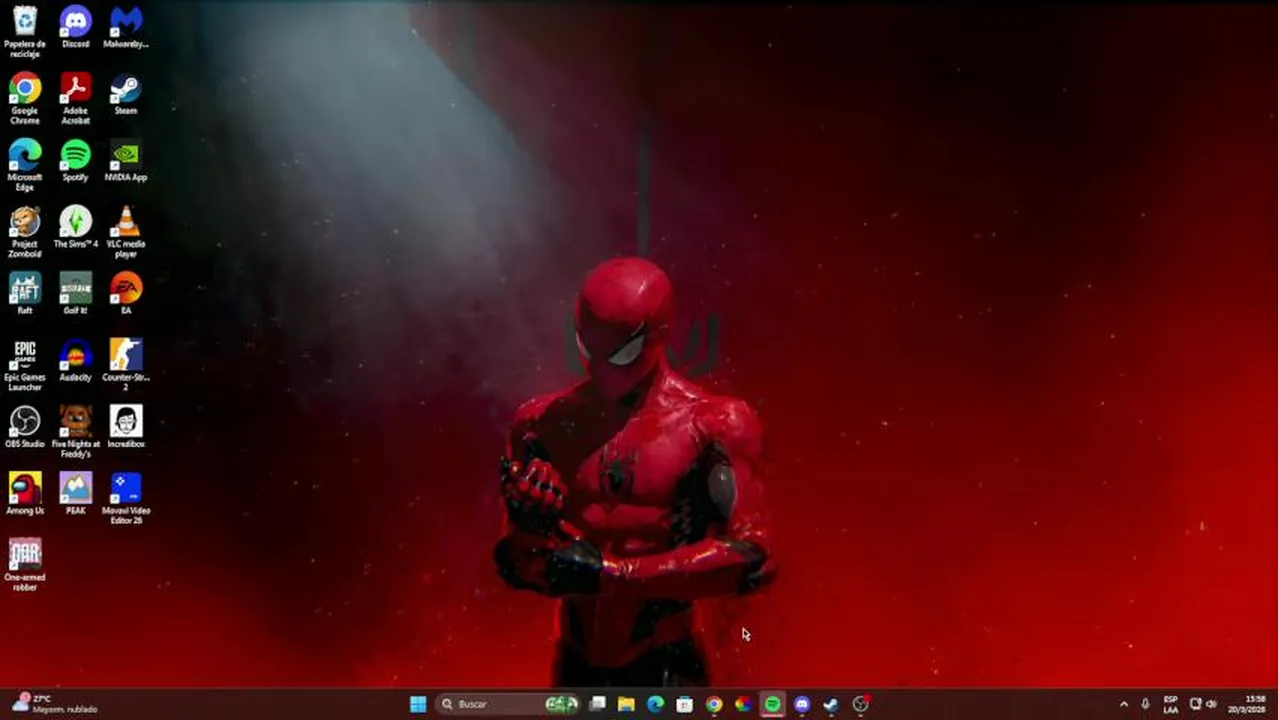Select the Steam desktop shortcut
Image resolution: width=1278 pixels, height=720 pixels.
click(125, 94)
